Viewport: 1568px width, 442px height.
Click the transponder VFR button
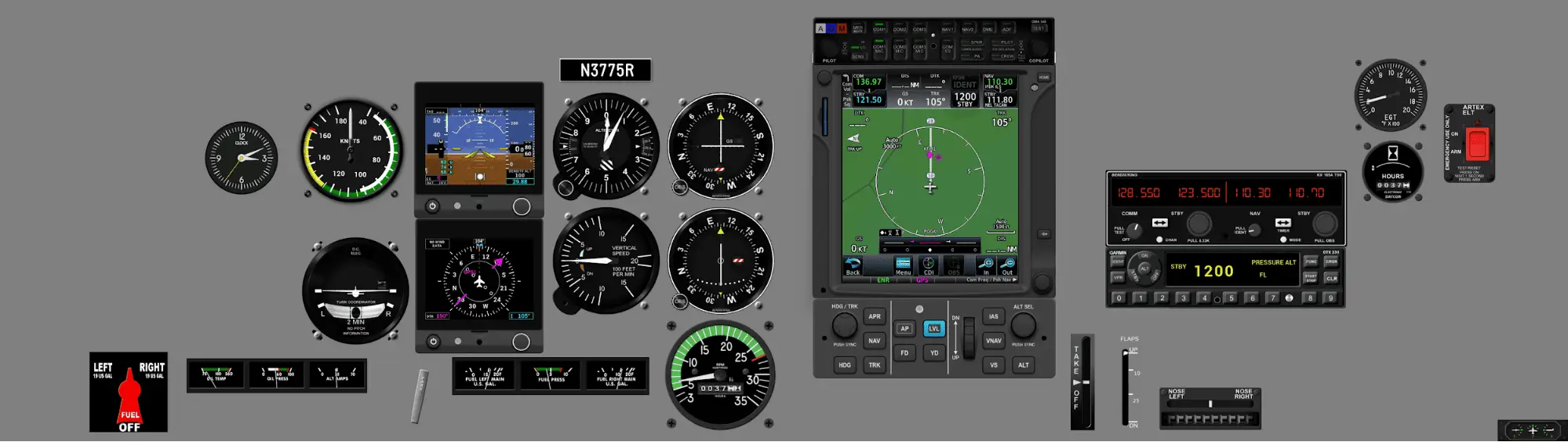(1118, 278)
